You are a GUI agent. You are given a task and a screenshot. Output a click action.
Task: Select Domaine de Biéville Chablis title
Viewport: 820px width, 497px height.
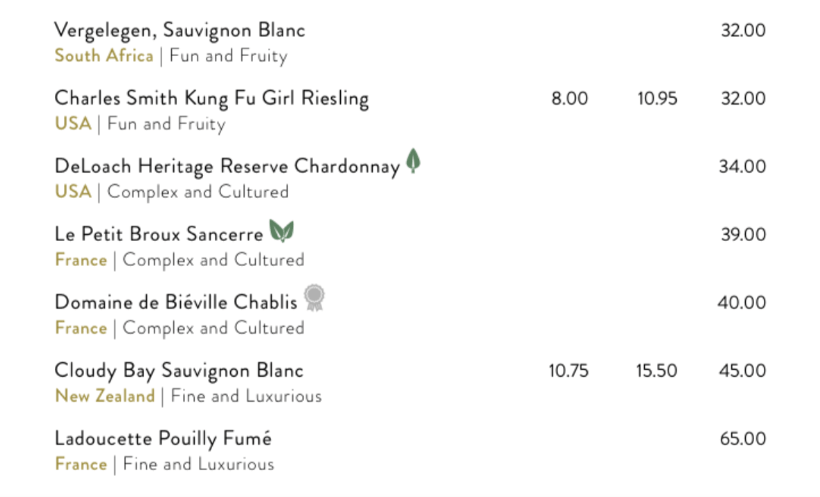pos(176,302)
